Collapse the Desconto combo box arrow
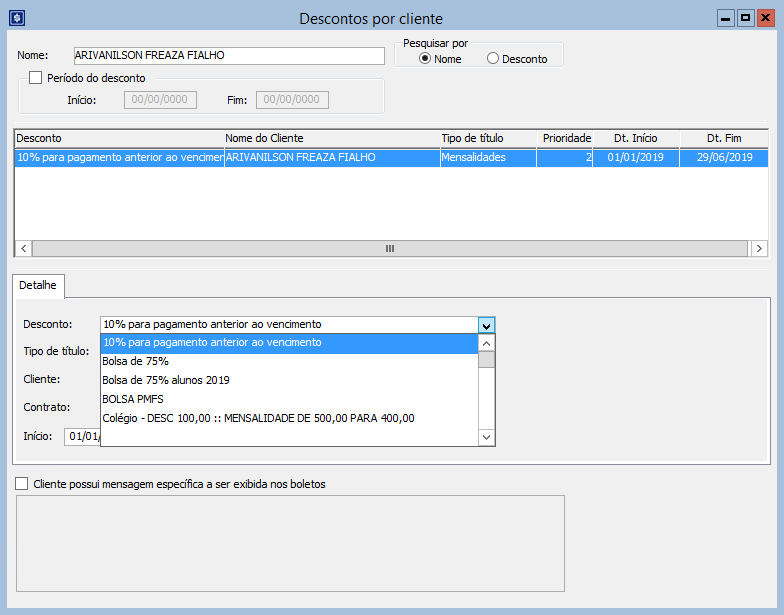The width and height of the screenshot is (784, 615). point(486,325)
